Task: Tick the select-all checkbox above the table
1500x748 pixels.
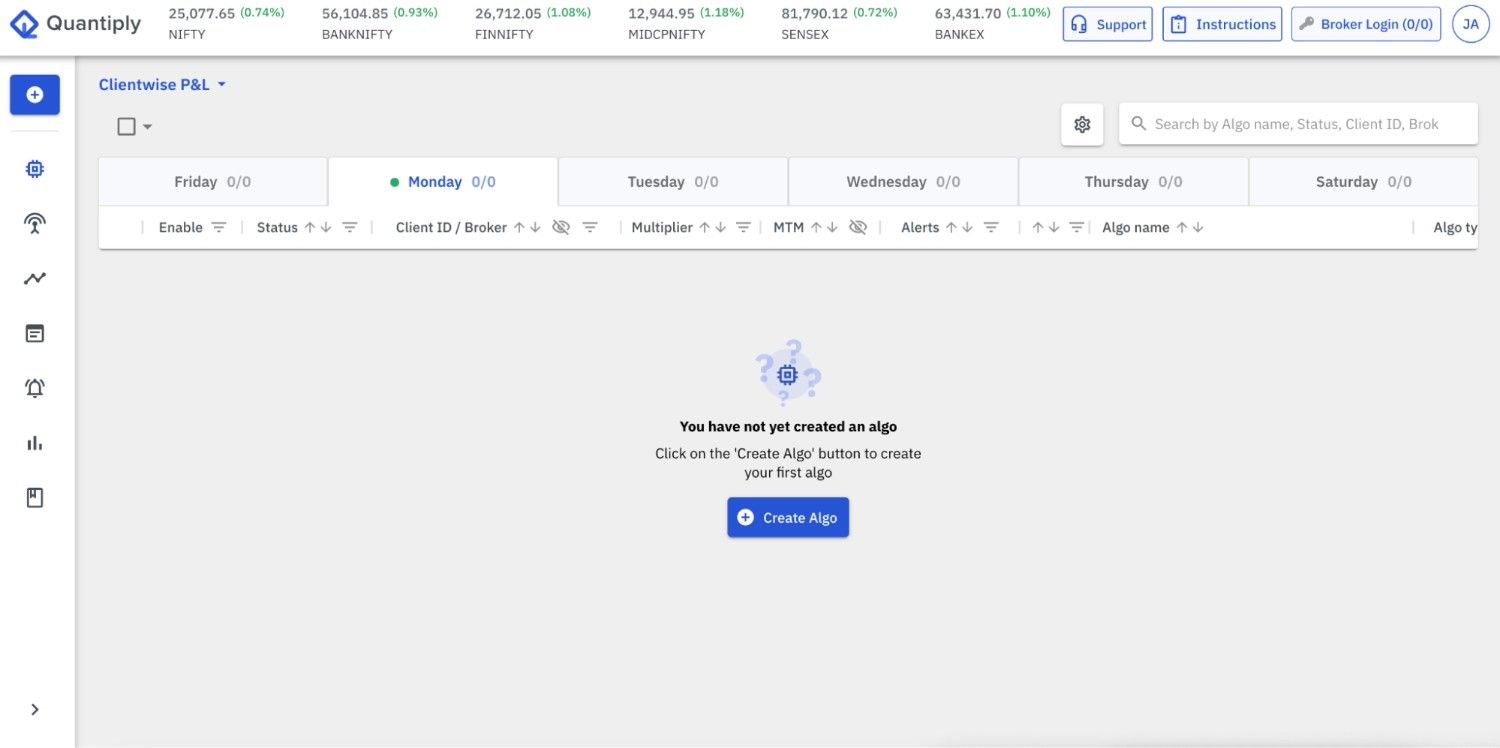Action: coord(126,126)
